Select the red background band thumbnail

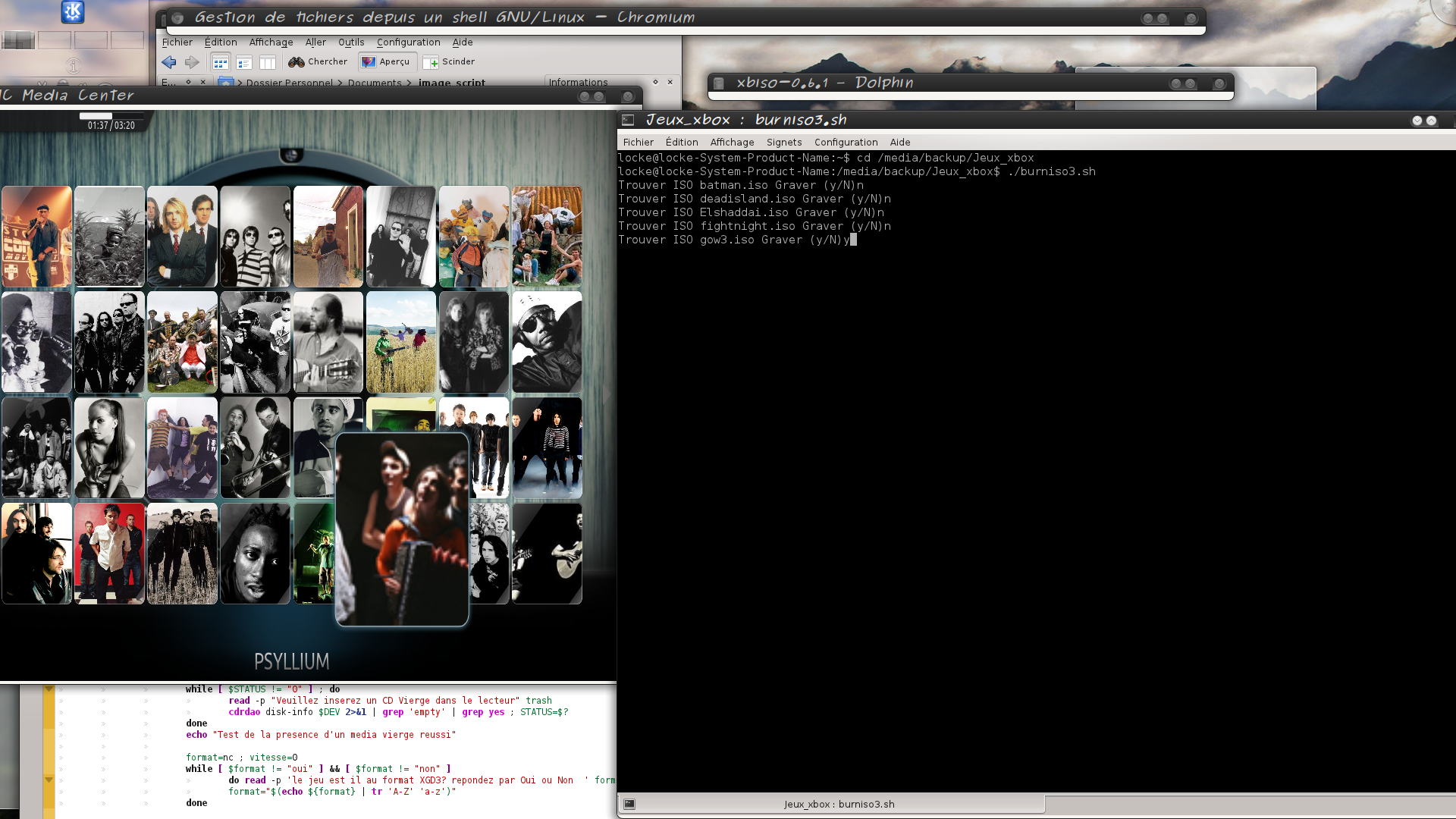109,554
